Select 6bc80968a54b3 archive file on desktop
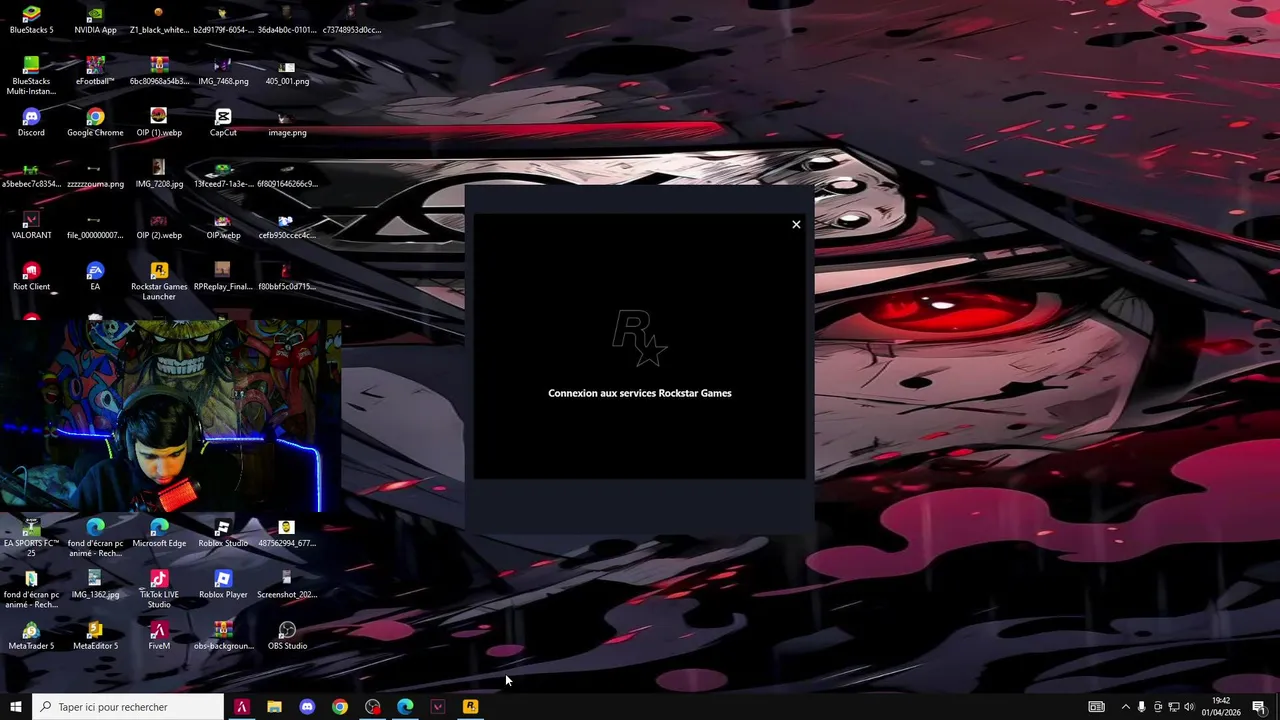 coord(159,71)
